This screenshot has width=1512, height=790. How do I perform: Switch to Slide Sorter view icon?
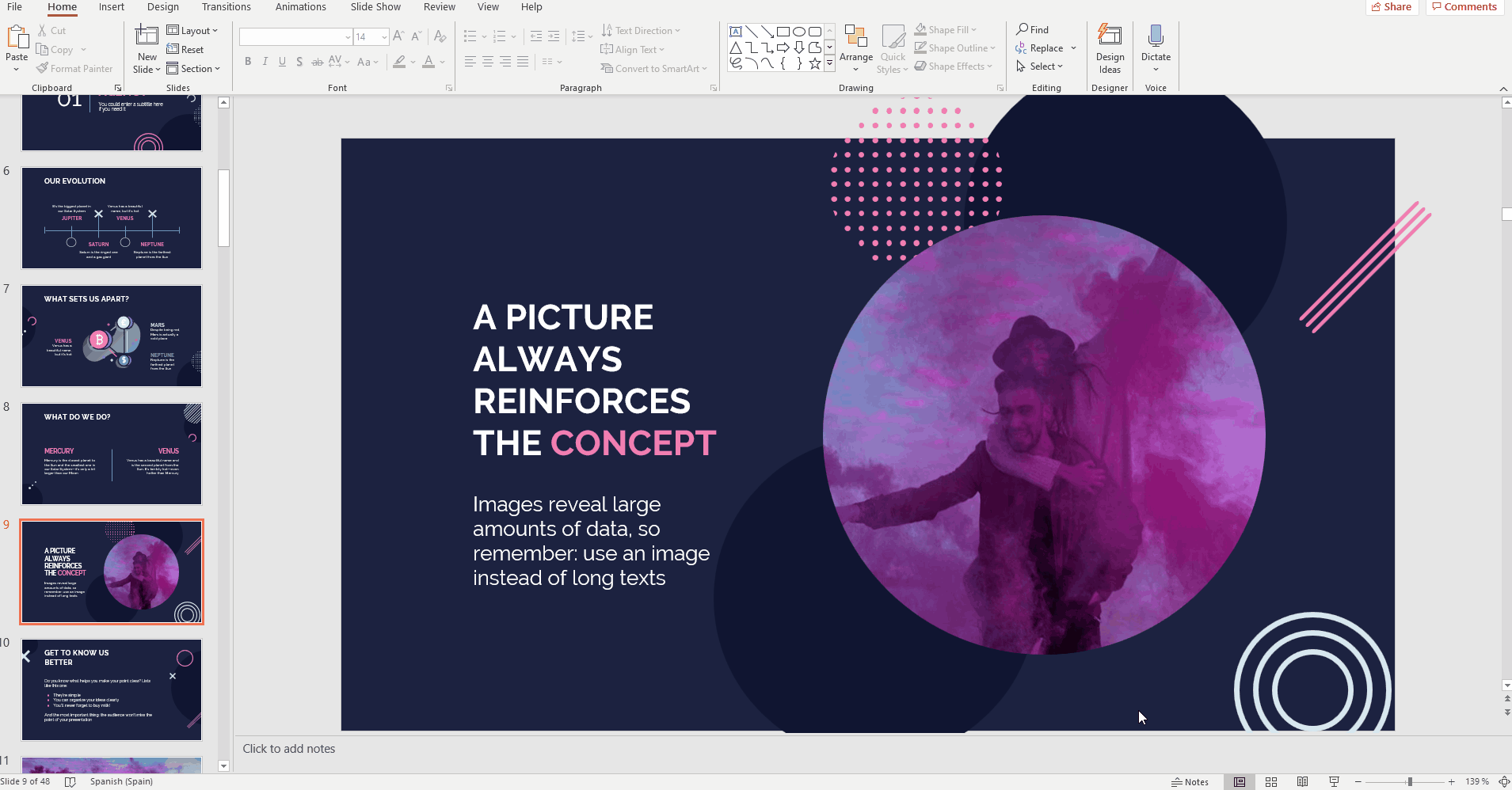pyautogui.click(x=1270, y=781)
